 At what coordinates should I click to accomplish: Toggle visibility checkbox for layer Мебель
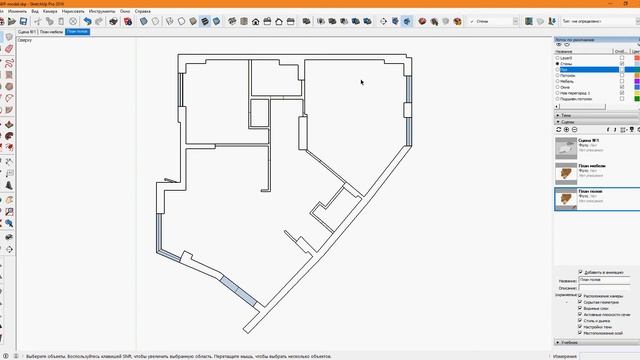click(622, 81)
